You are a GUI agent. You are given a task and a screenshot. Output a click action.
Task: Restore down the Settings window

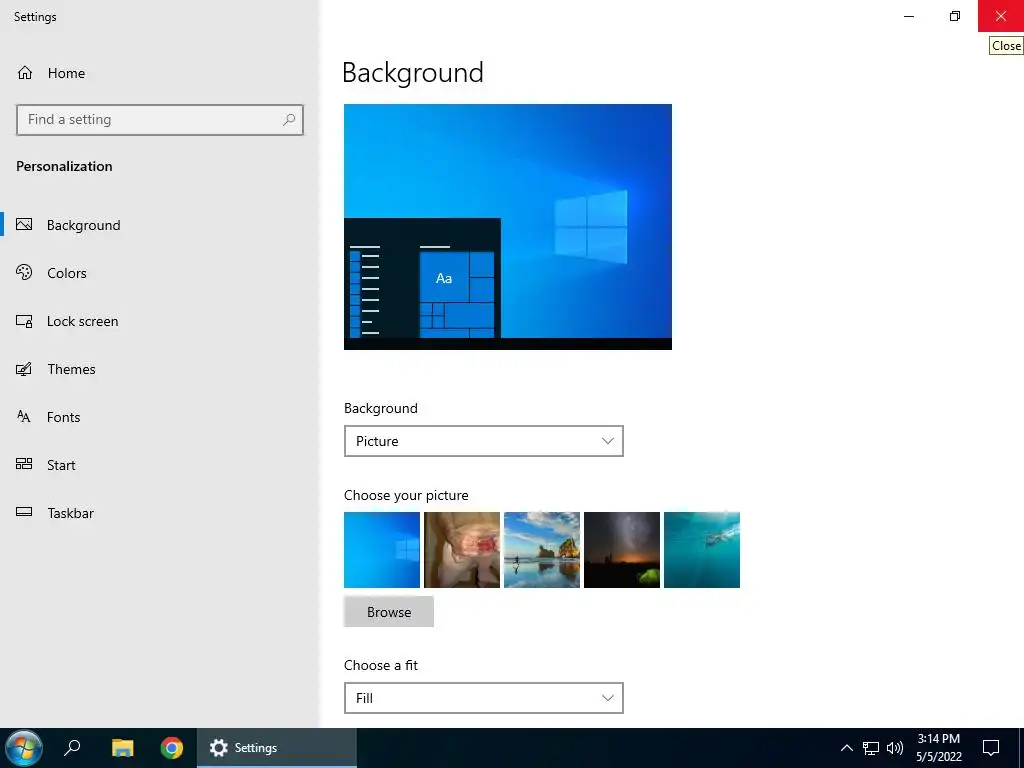point(955,16)
